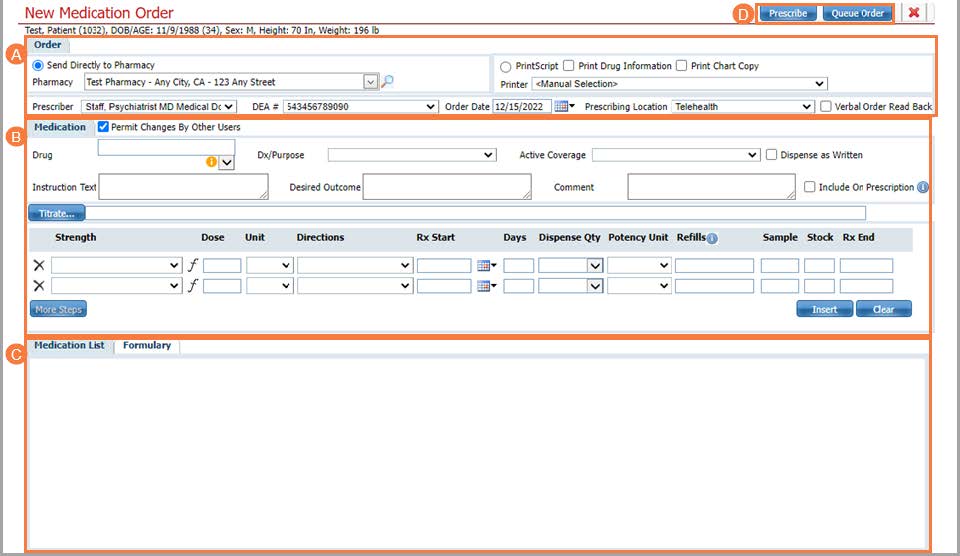Screen dimensions: 960x556
Task: Open the Order Date calendar icon
Action: pos(563,106)
